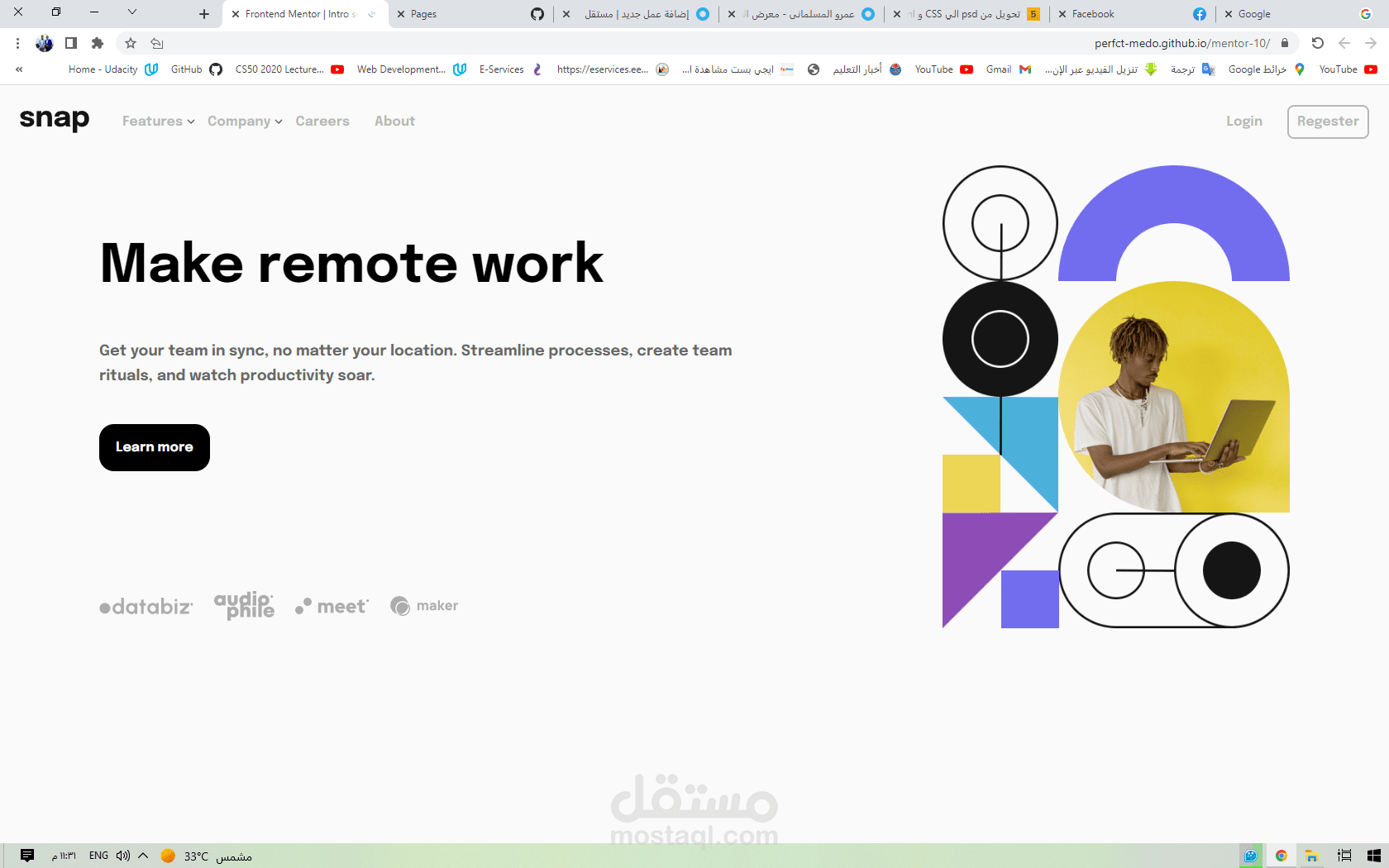1389x868 pixels.
Task: Click the Gmail bookmark icon
Action: point(1025,69)
